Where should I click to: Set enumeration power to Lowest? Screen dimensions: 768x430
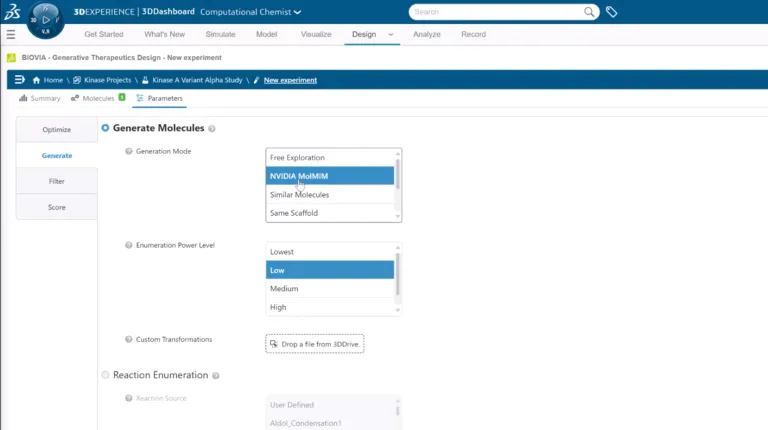330,252
